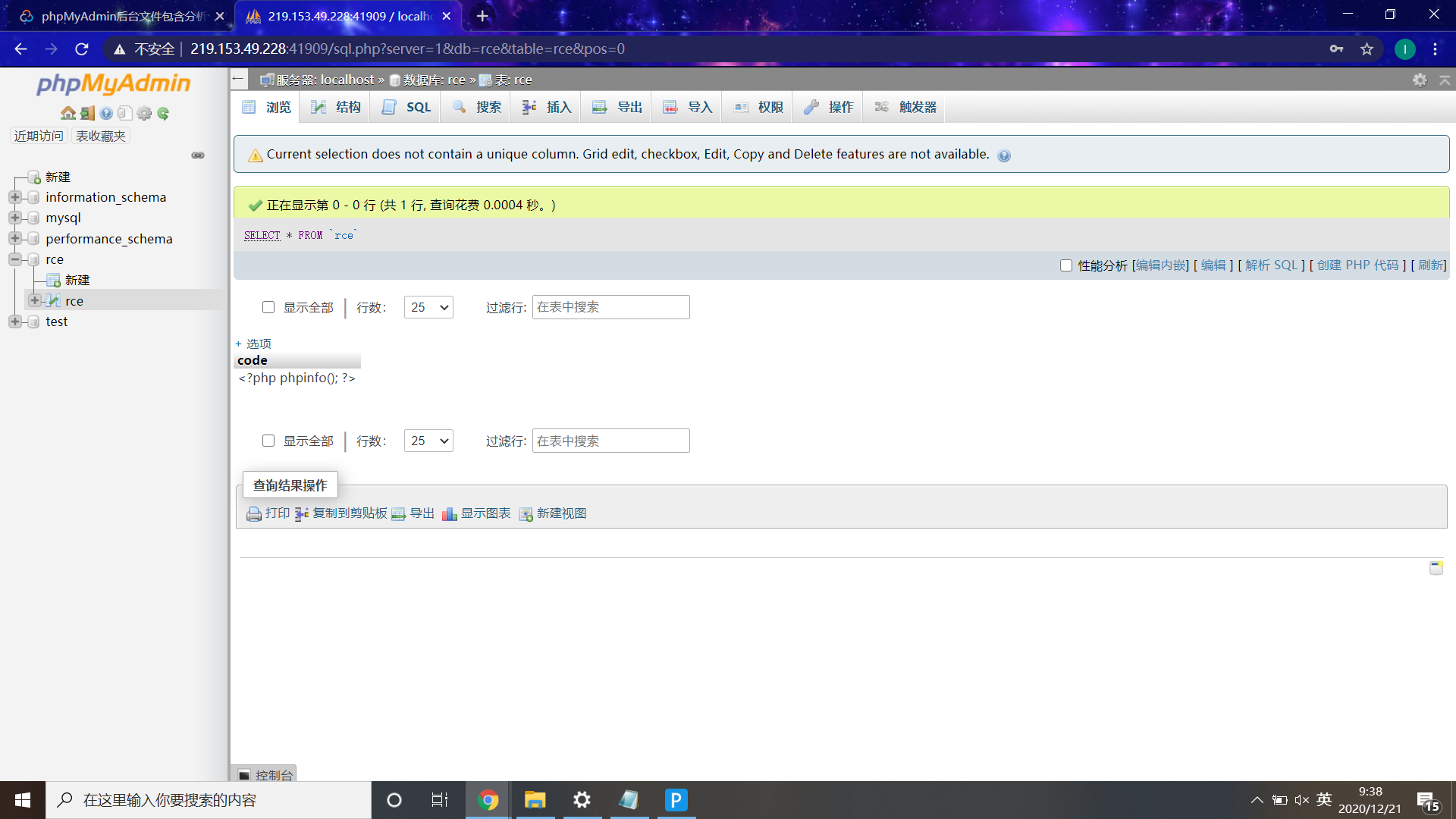Collapse the rce database tree node
Image resolution: width=1456 pixels, height=819 pixels.
(x=14, y=259)
